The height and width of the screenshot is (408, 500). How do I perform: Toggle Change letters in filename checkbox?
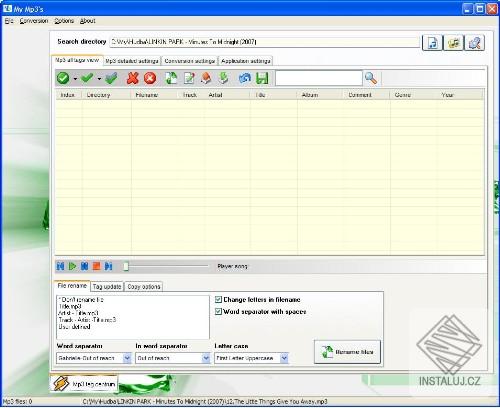pos(218,299)
